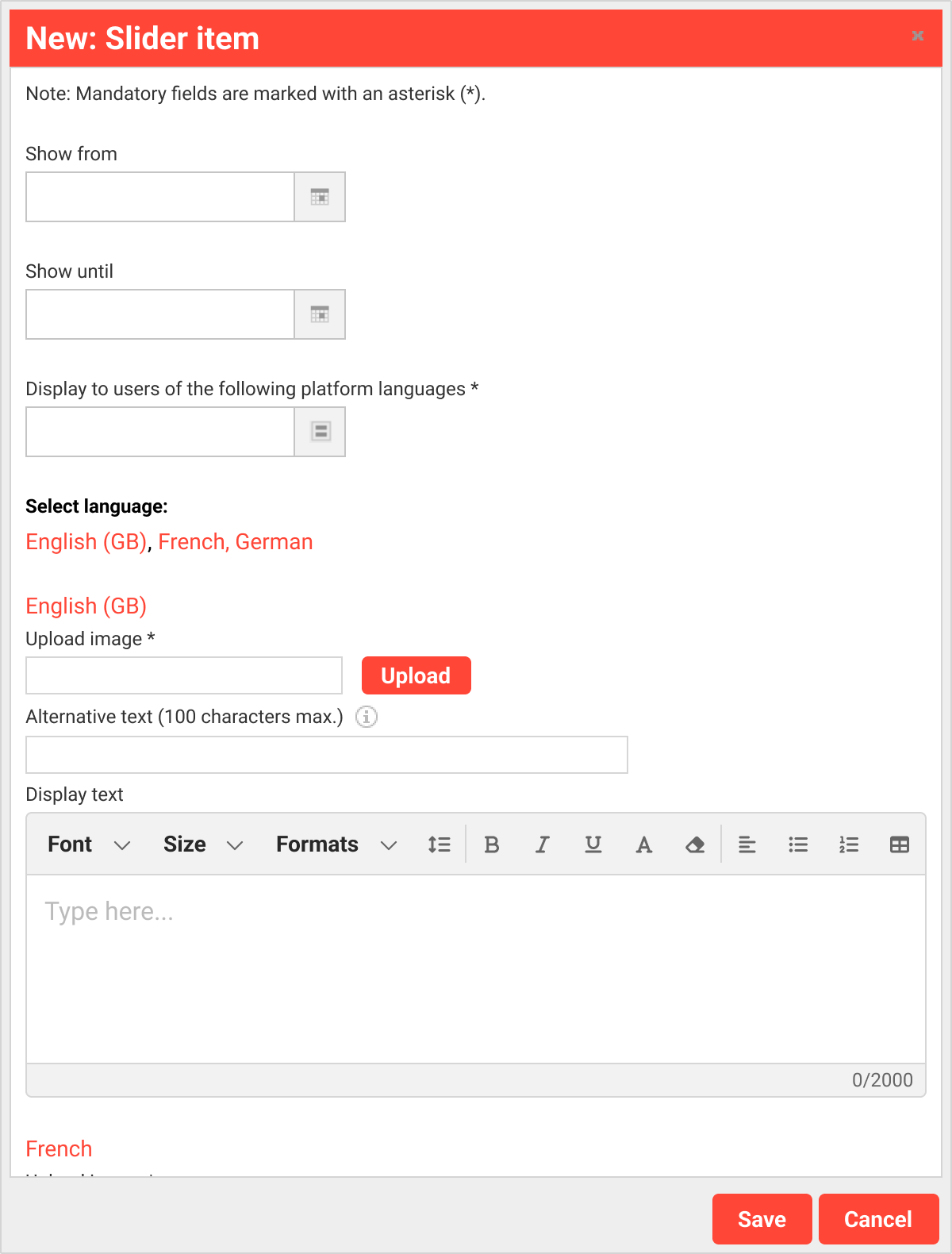Expand the Size dropdown
Screen dimensions: 952x1254
click(202, 844)
